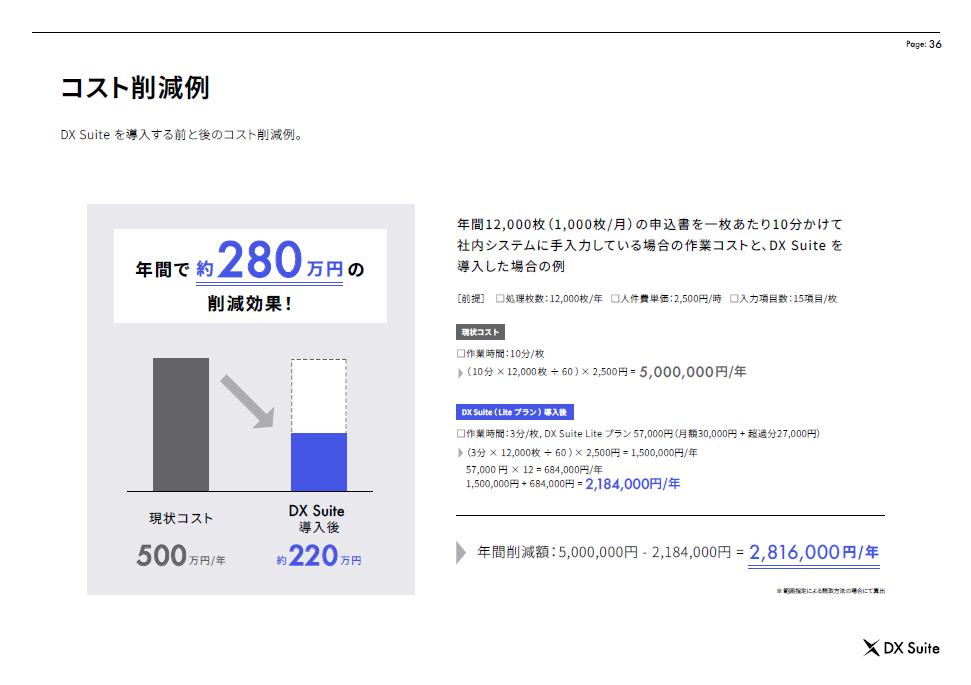Select the gray 現状コスト tag

coord(480,332)
